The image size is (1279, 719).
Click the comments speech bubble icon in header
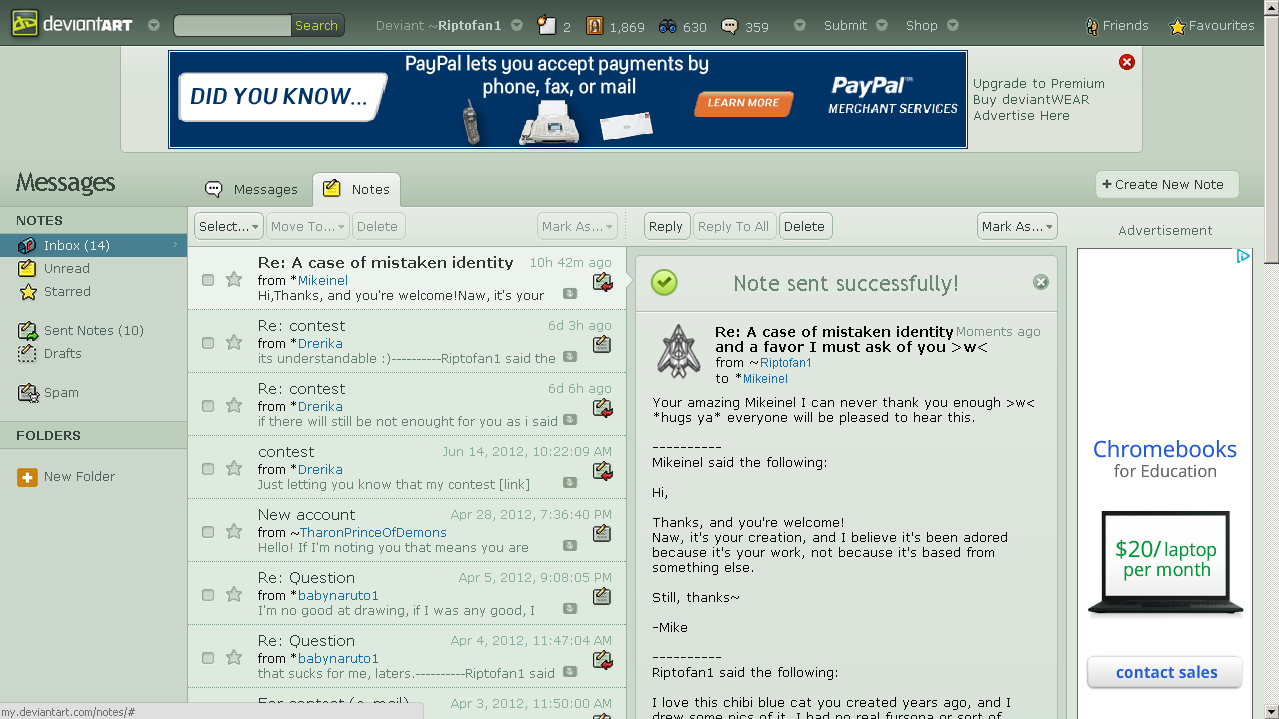(x=730, y=26)
